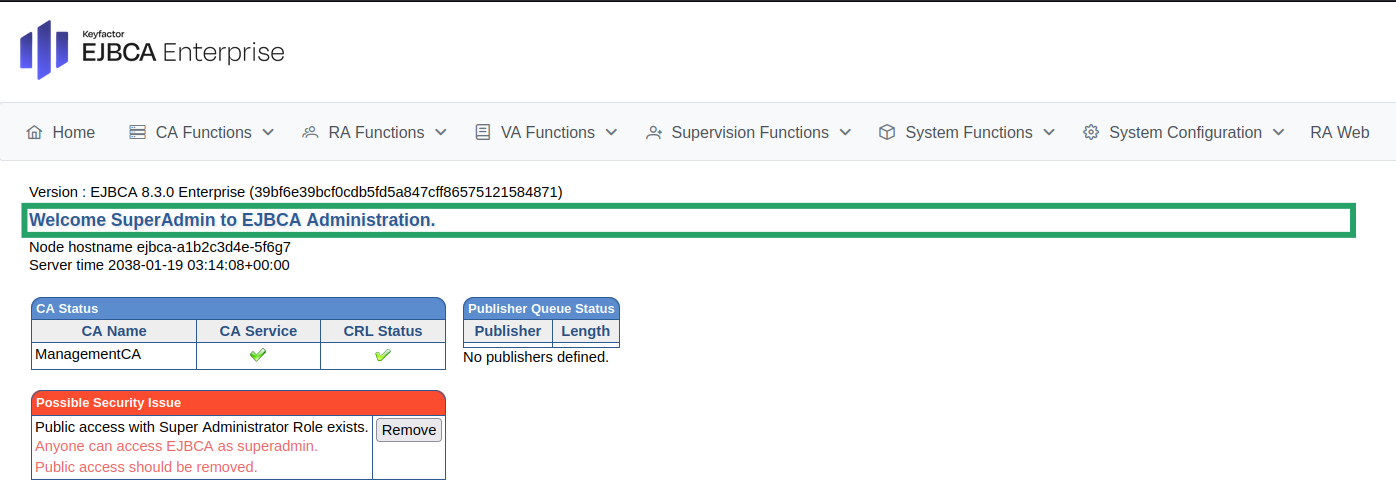Screen dimensions: 1396x489
Task: Click the System Configuration gear icon
Action: click(1091, 132)
